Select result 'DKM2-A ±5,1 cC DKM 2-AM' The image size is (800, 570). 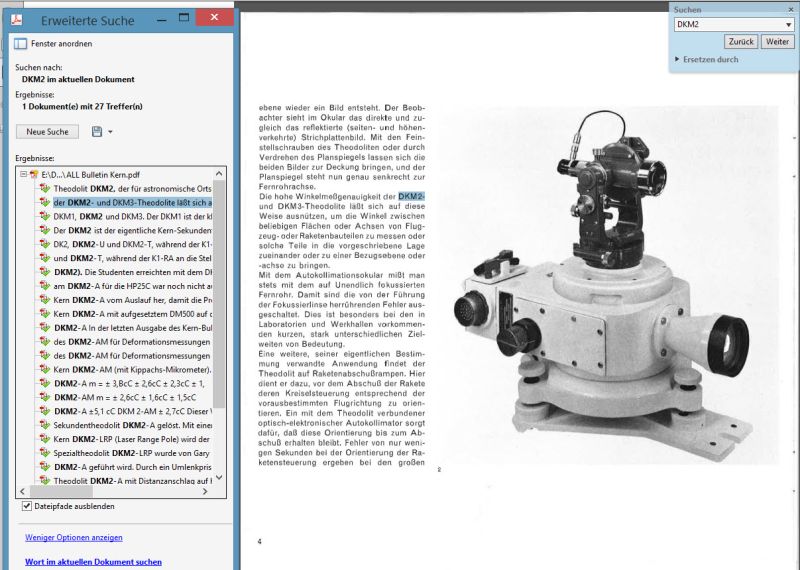(133, 411)
